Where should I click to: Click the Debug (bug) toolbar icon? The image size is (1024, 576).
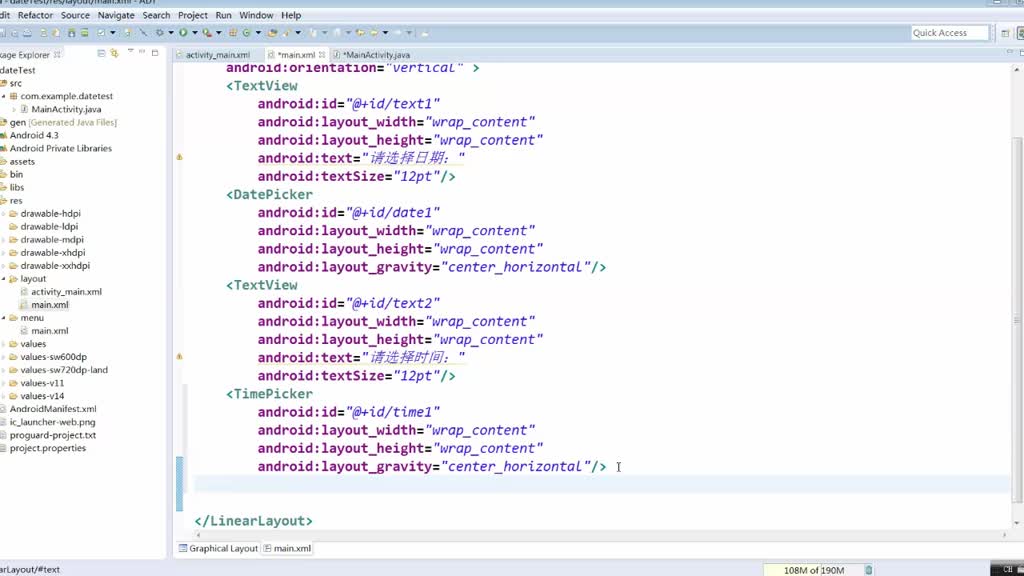point(159,33)
